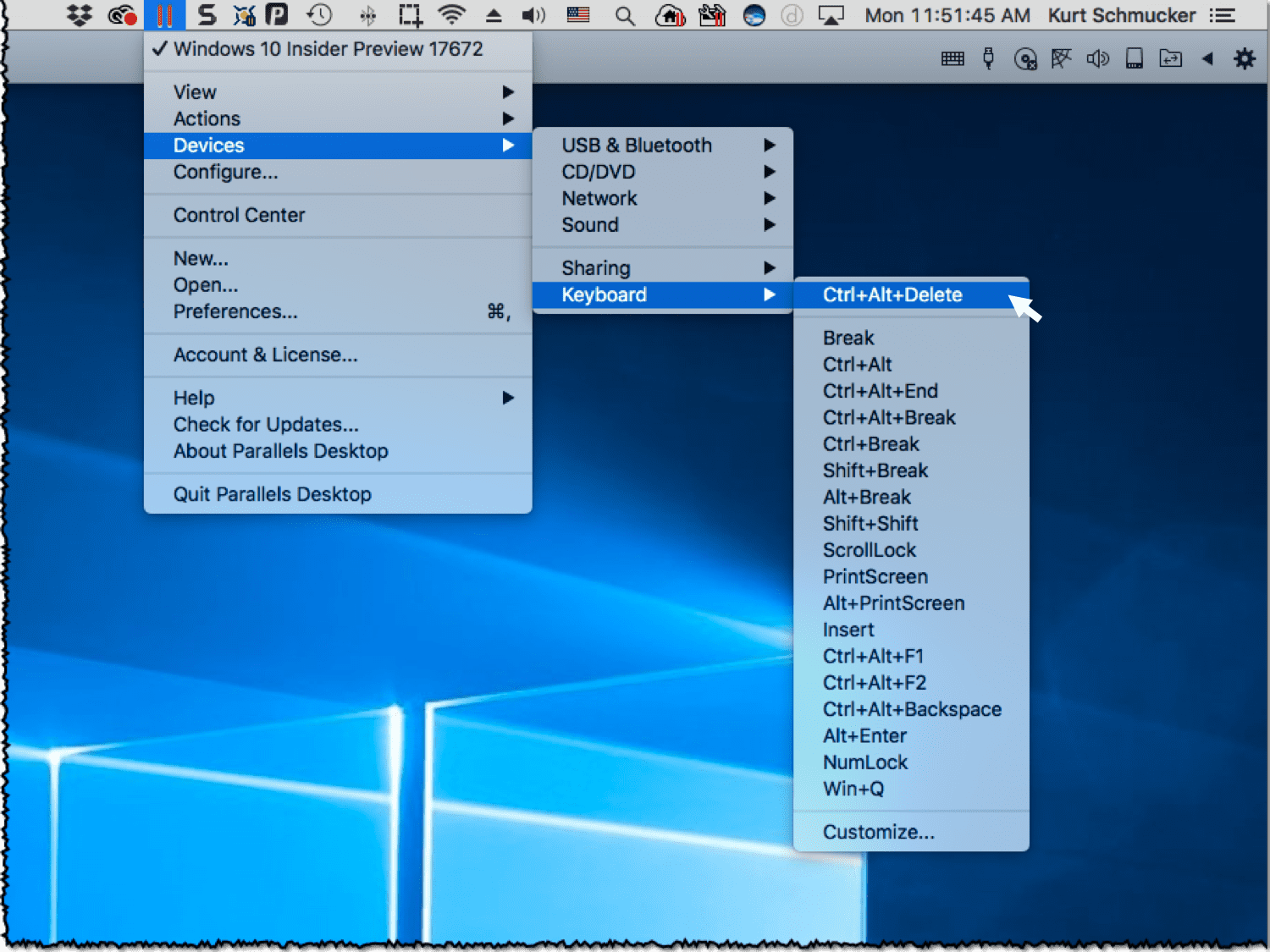Screen dimensions: 1270x952
Task: Select Ctrl+Alt+Delete from the Keyboard submenu
Action: tap(892, 295)
